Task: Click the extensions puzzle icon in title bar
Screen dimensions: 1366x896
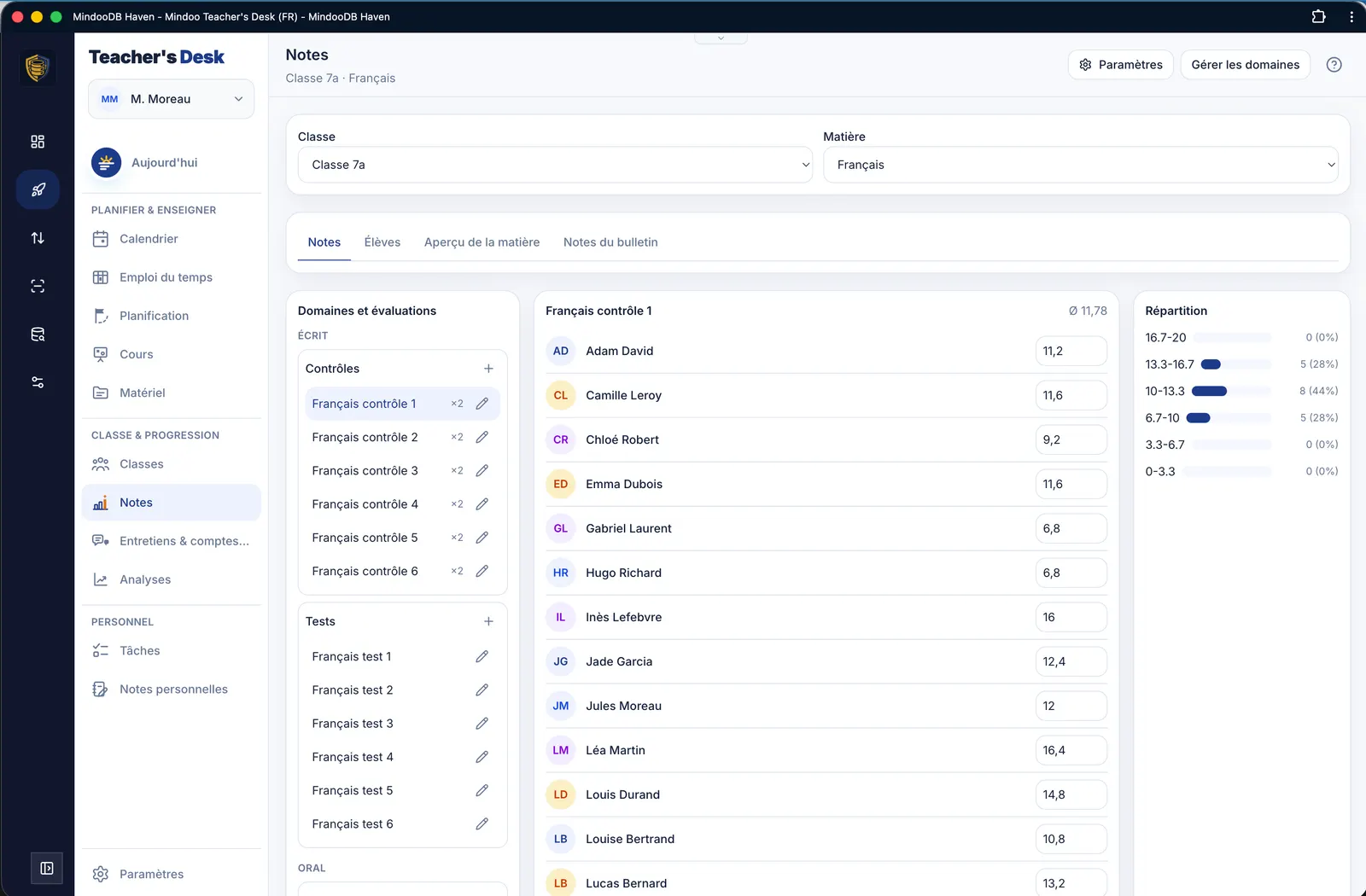Action: coord(1318,16)
